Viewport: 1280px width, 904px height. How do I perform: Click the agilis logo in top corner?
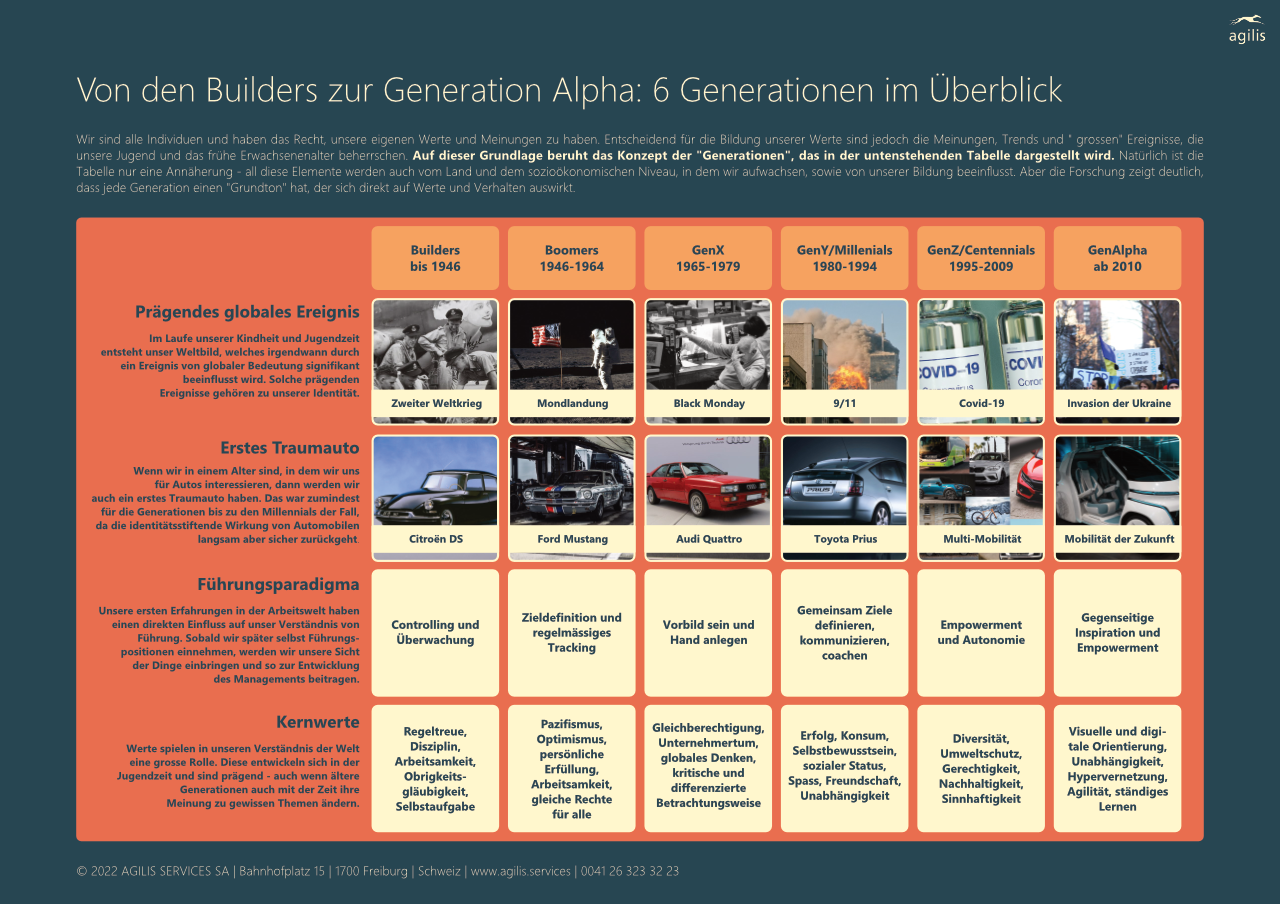pyautogui.click(x=1247, y=29)
